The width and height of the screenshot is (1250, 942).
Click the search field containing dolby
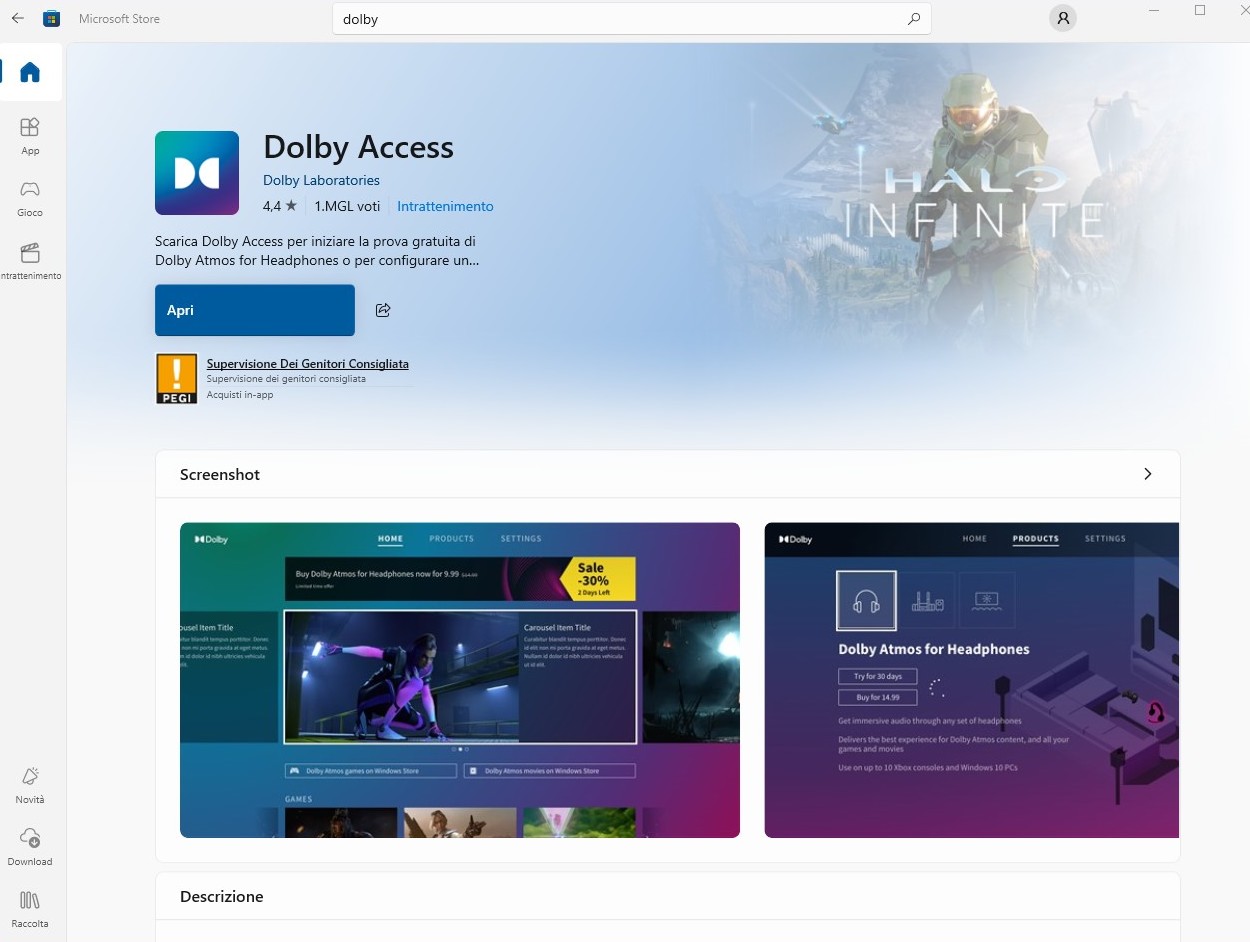point(620,19)
